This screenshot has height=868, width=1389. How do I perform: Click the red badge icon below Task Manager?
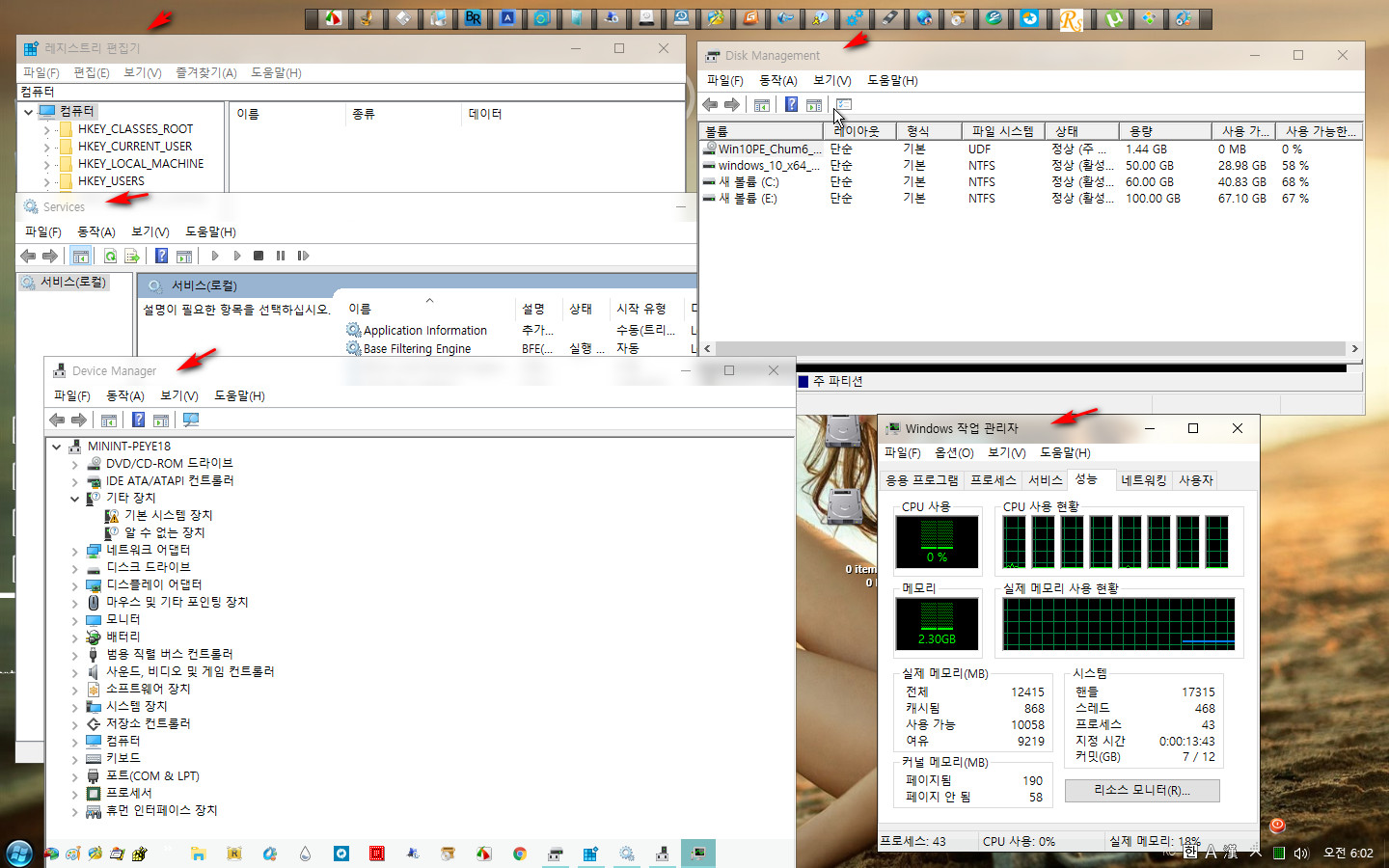1277,826
